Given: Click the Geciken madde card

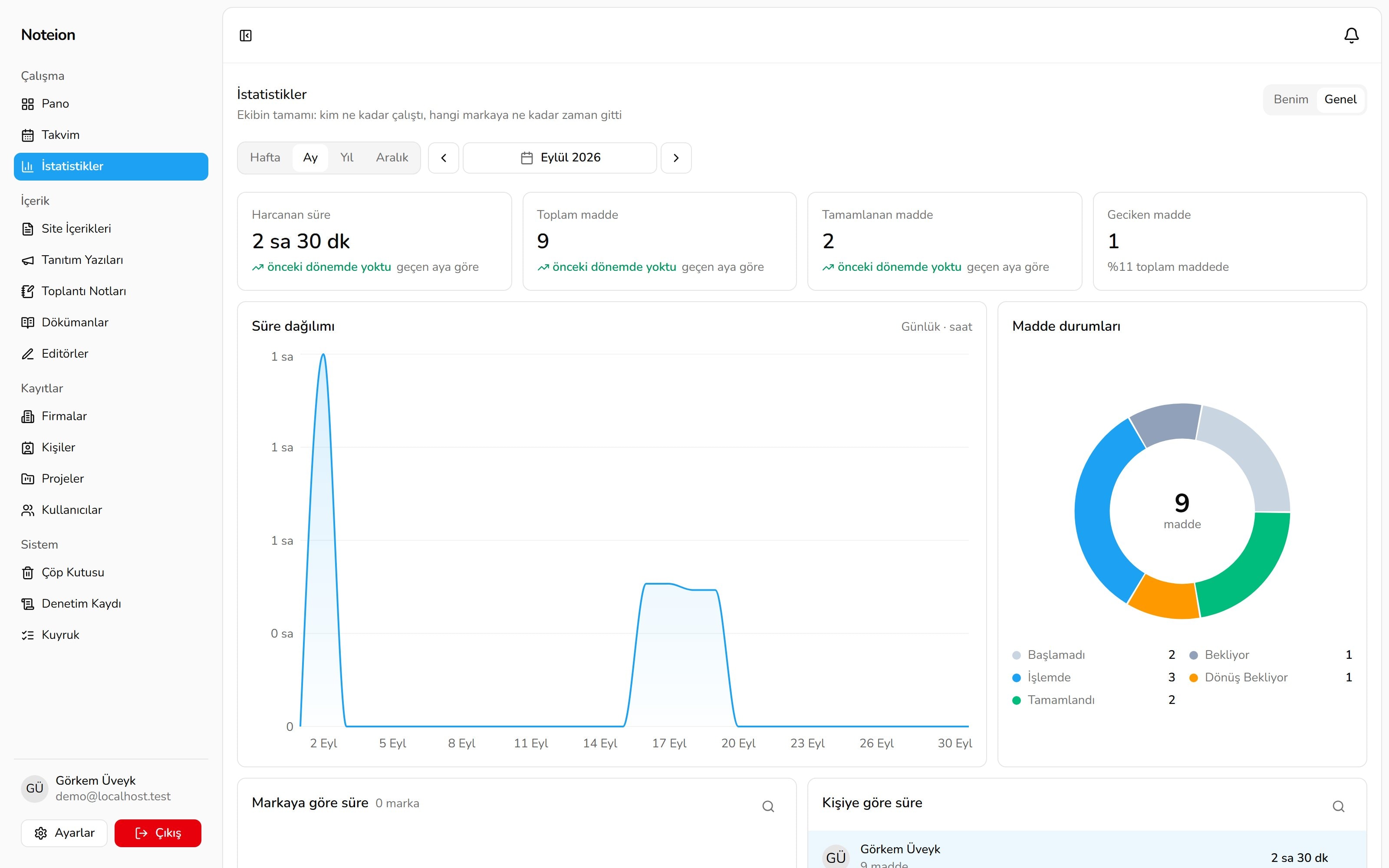Looking at the screenshot, I should click(x=1229, y=241).
